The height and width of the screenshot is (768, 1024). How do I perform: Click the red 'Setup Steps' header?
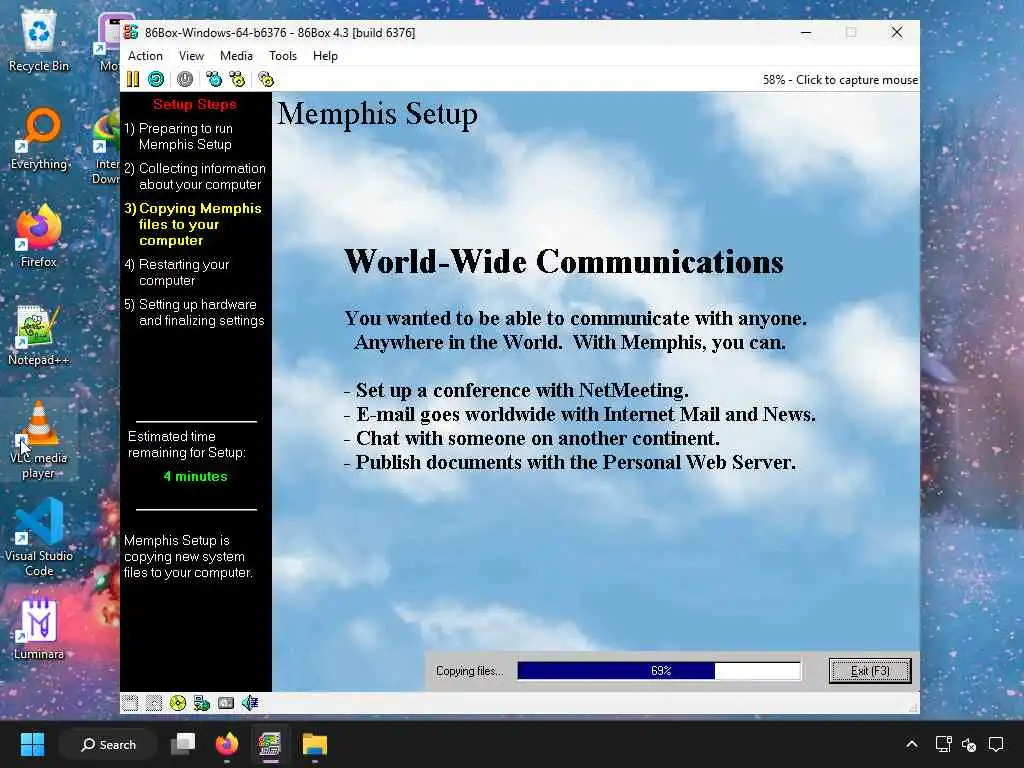(x=195, y=104)
